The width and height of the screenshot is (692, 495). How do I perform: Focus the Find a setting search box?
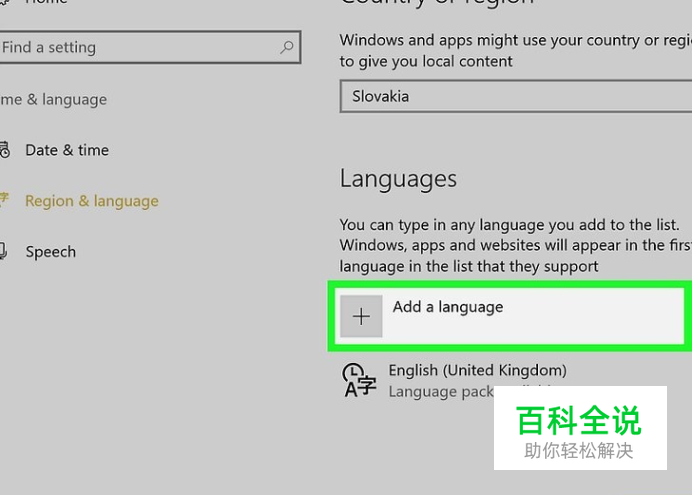[x=150, y=47]
